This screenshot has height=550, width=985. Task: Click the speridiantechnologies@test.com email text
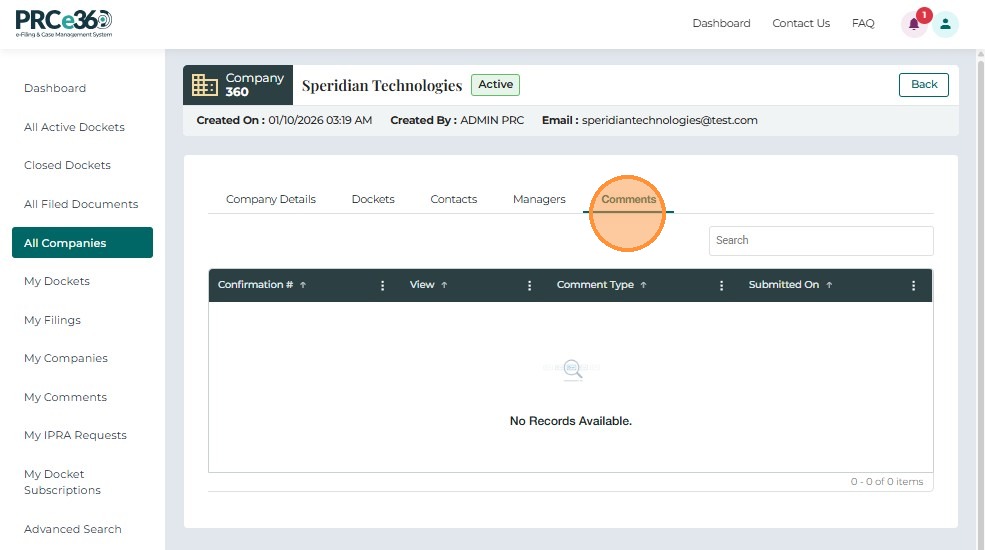tap(670, 120)
